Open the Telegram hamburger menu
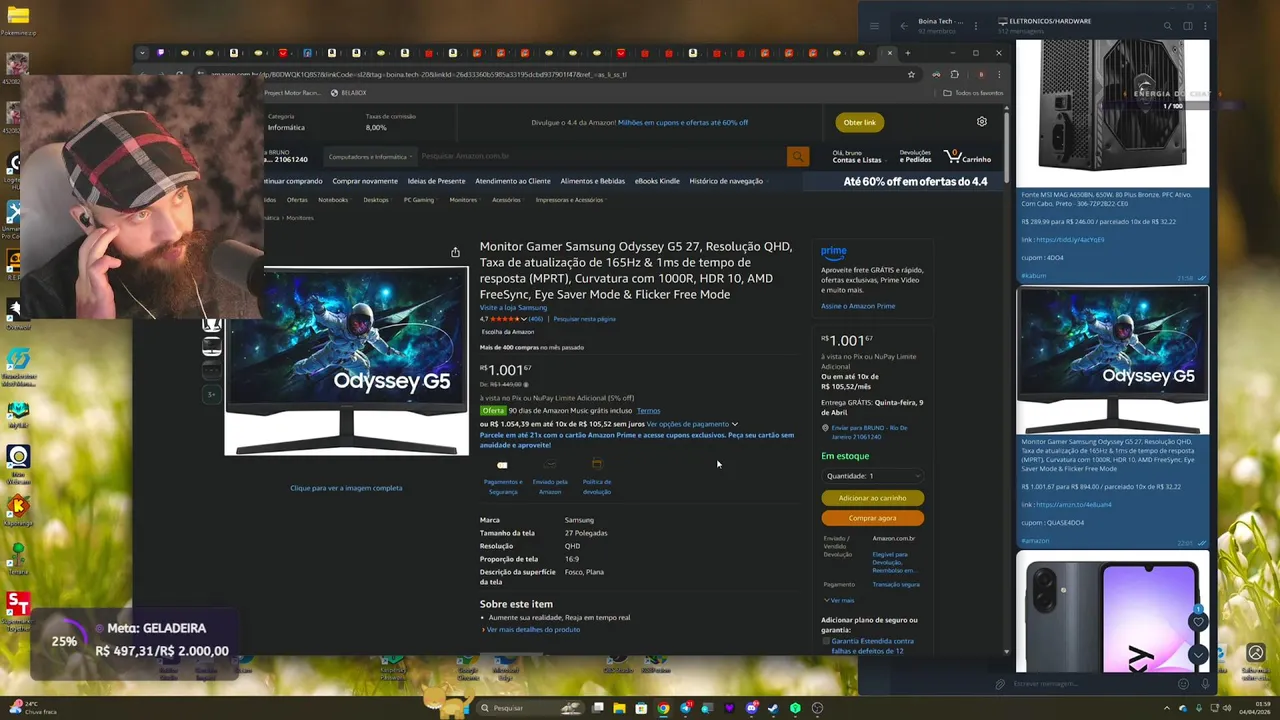The height and width of the screenshot is (720, 1280). point(874,26)
